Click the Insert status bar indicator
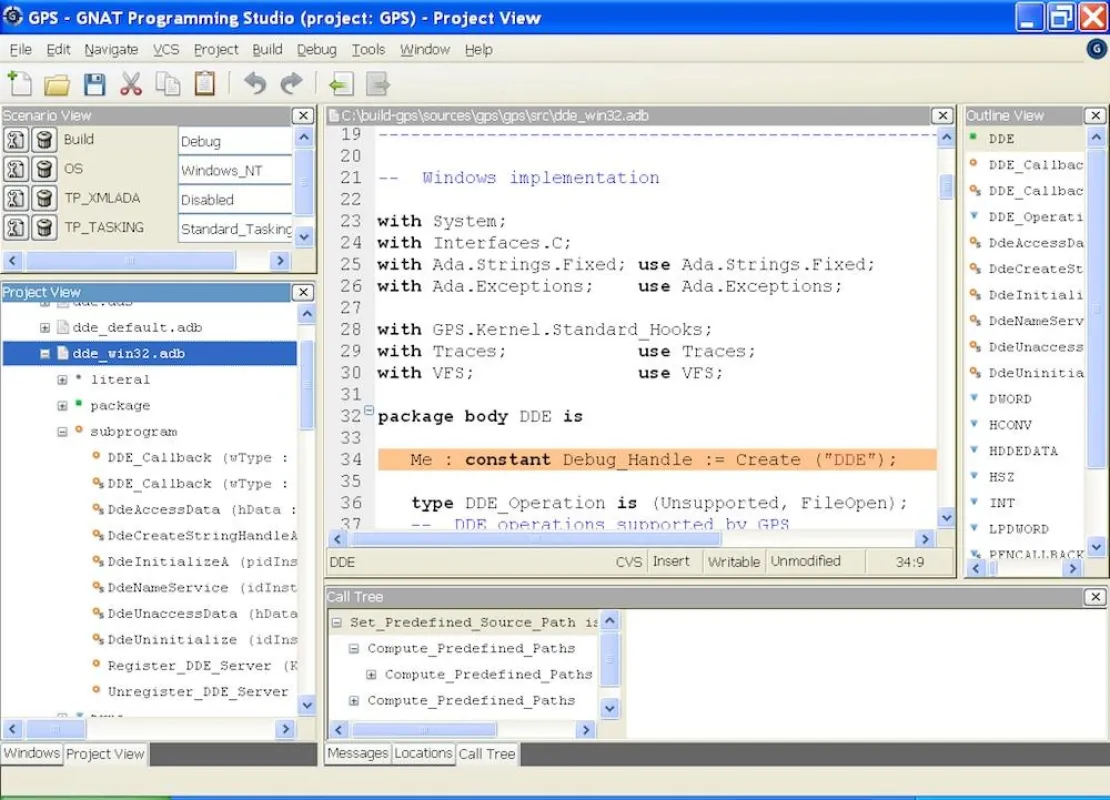Screen dimensions: 1110x800 (670, 561)
